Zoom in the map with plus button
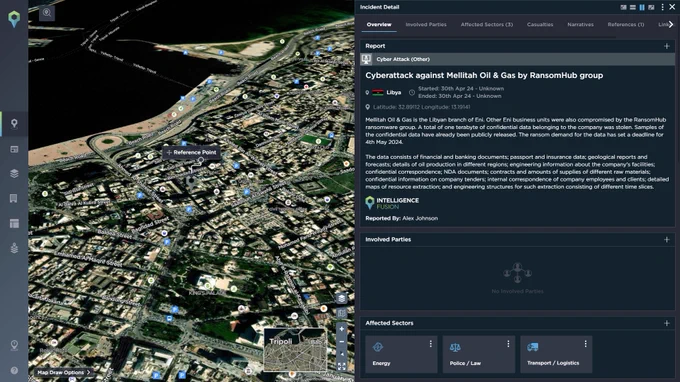Image resolution: width=680 pixels, height=382 pixels. point(342,329)
